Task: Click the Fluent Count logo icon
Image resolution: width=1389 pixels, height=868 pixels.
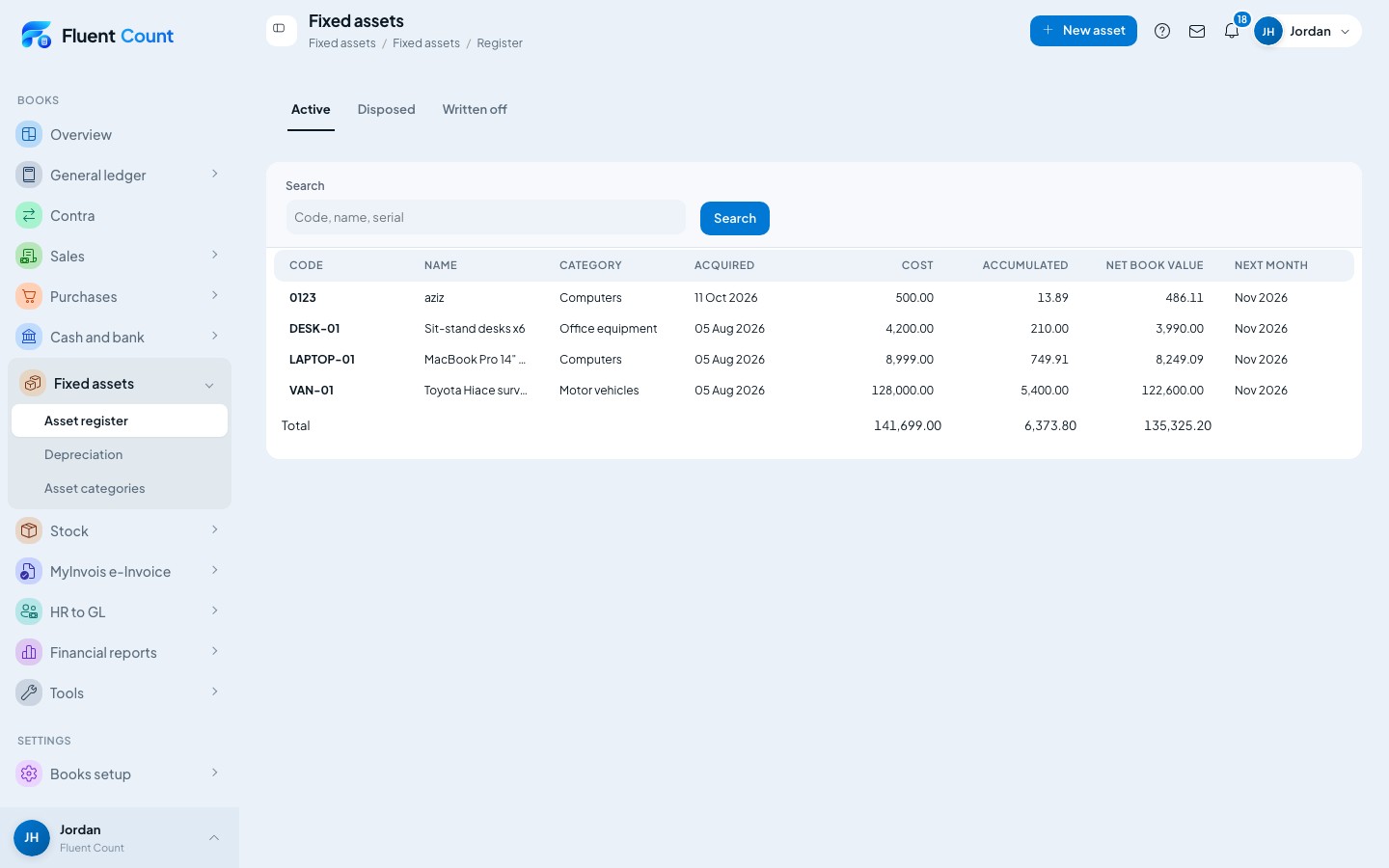Action: click(x=36, y=35)
